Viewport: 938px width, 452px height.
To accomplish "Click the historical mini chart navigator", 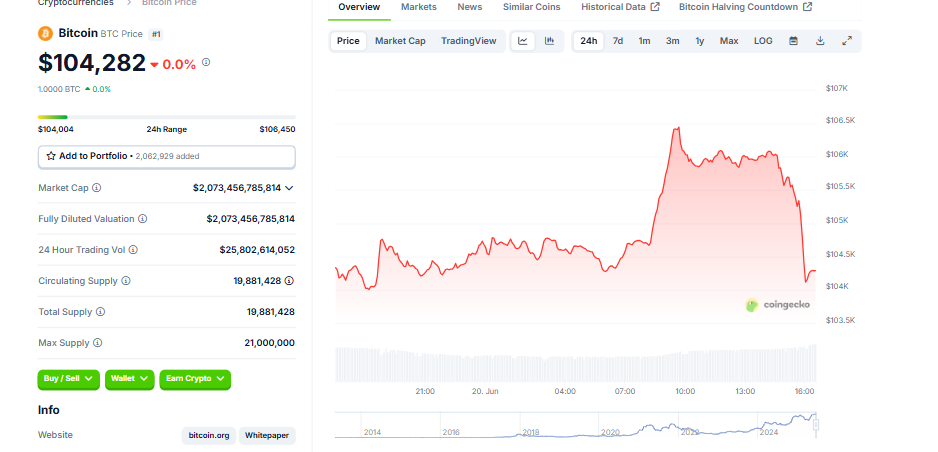I will (x=575, y=425).
